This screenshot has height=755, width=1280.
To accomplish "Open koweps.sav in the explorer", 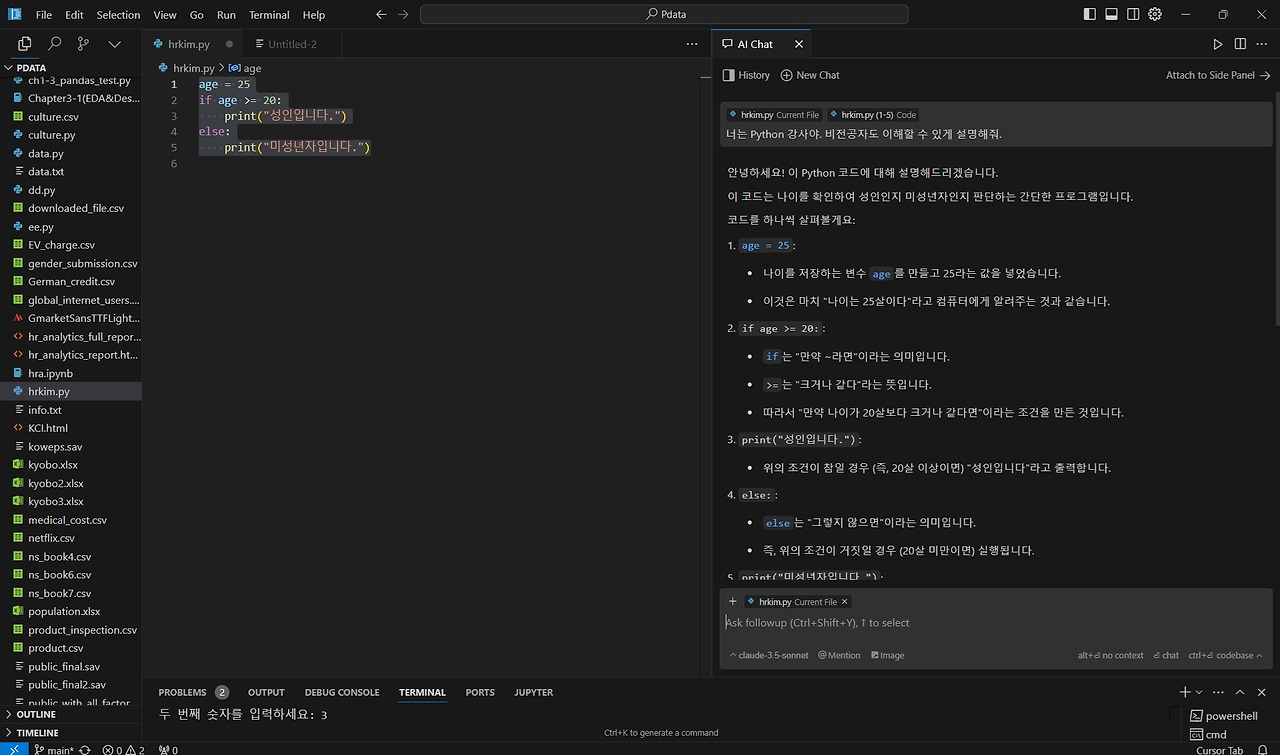I will pyautogui.click(x=70, y=447).
